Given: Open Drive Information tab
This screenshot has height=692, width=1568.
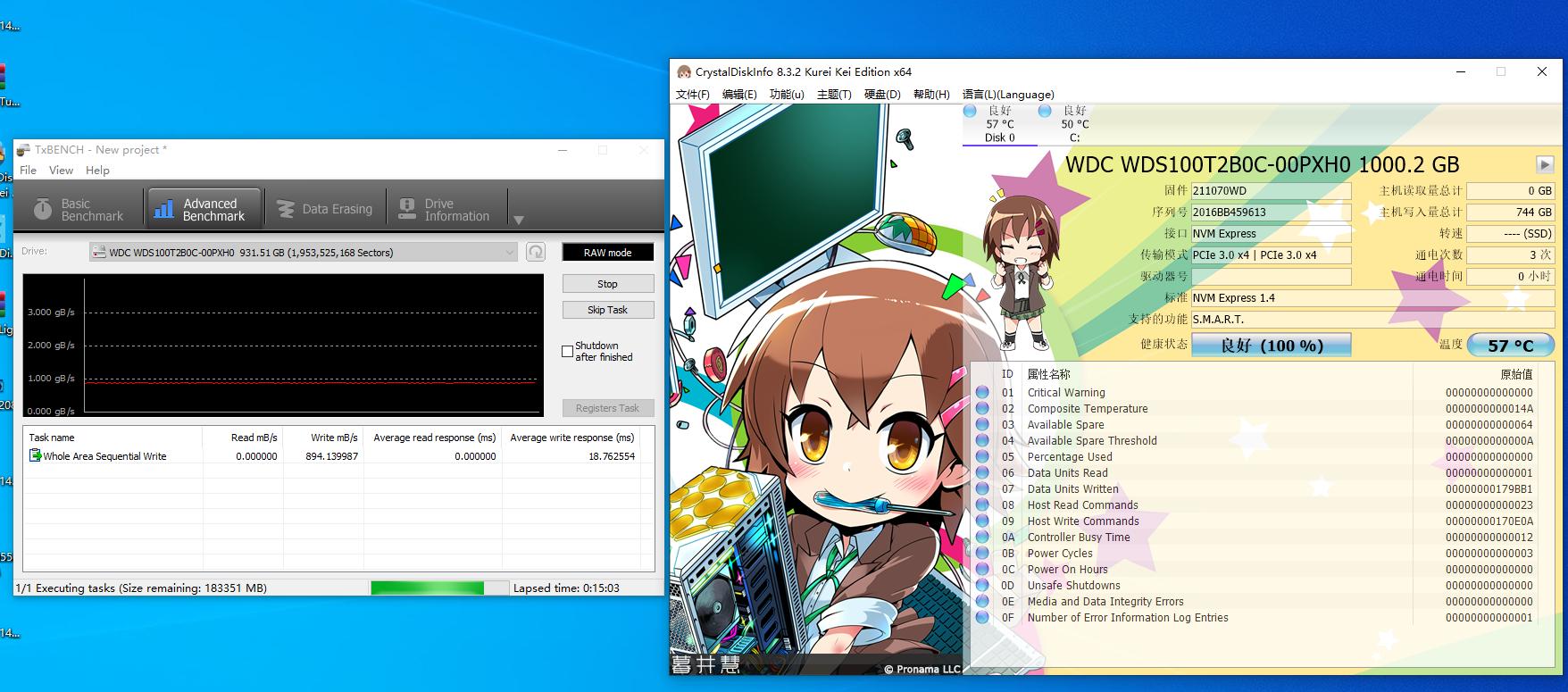Looking at the screenshot, I should pos(446,209).
